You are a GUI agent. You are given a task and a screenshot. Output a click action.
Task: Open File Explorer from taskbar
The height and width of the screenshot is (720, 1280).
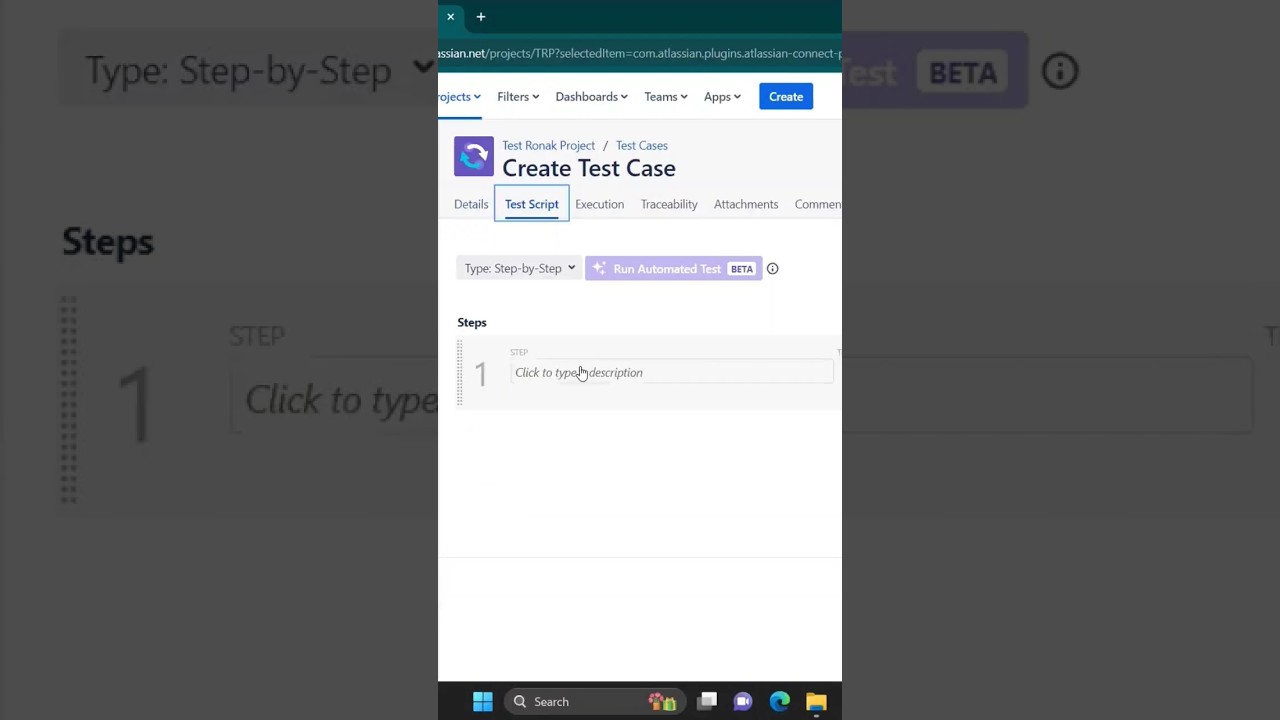pos(816,702)
